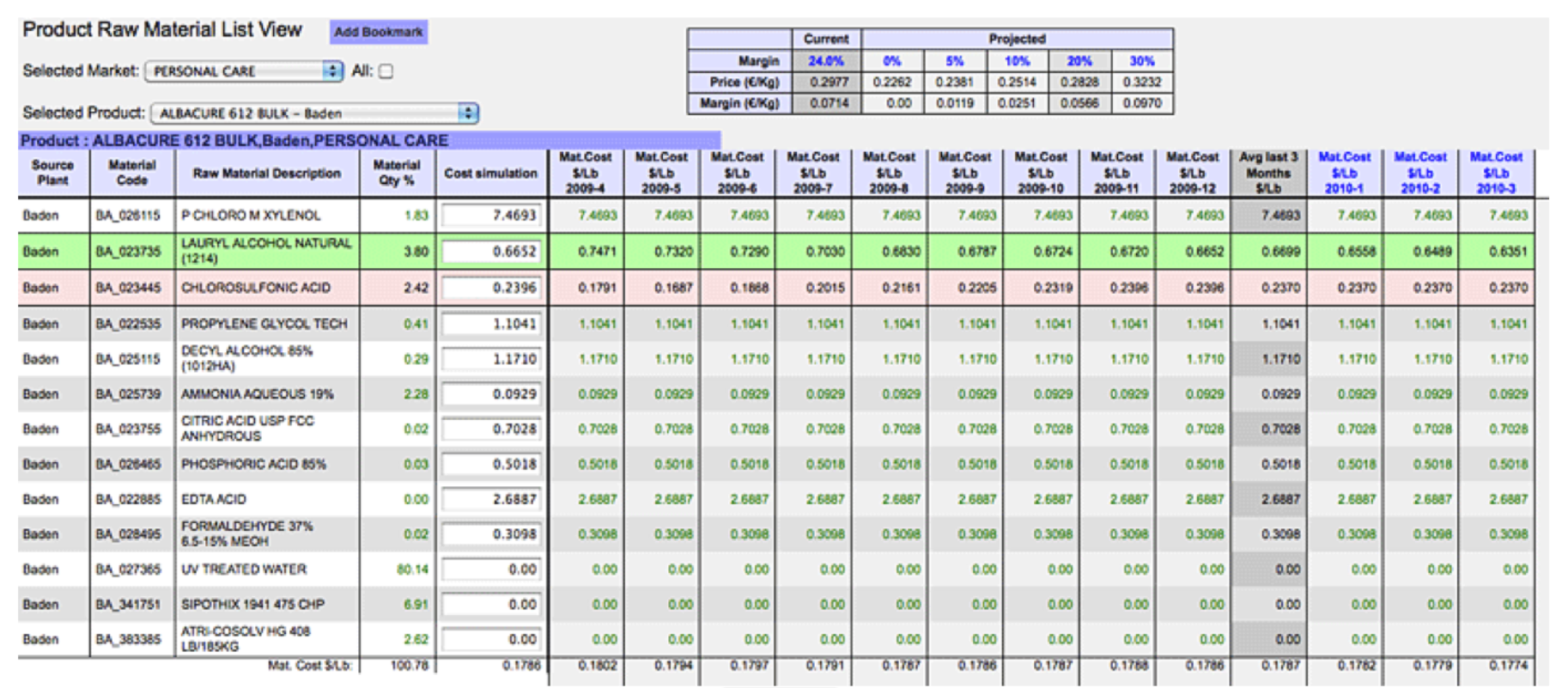Pick the 20% projected margin link

pyautogui.click(x=1079, y=61)
